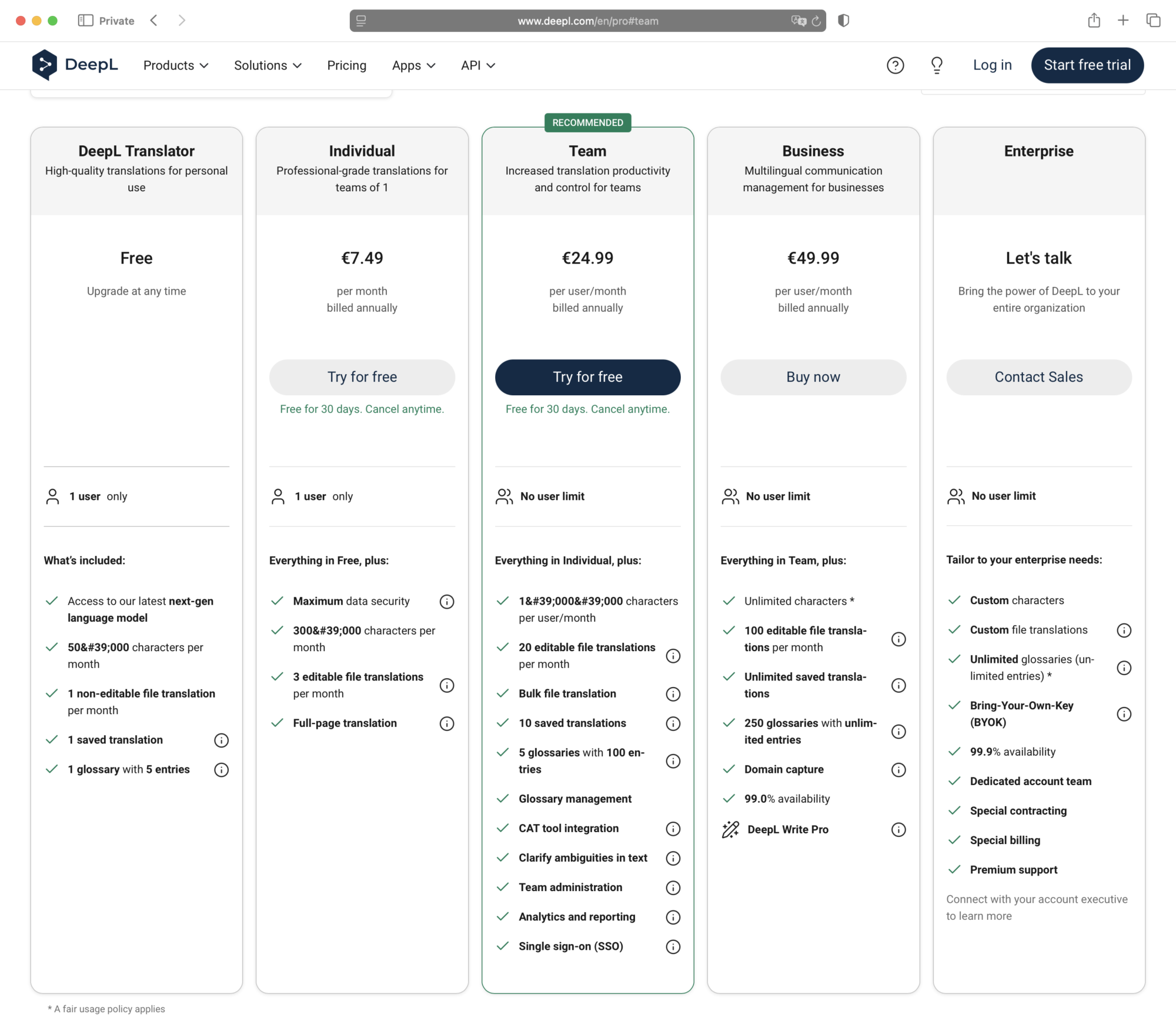Screen dimensions: 1176x1021
Task: Open the help question mark icon
Action: (895, 65)
